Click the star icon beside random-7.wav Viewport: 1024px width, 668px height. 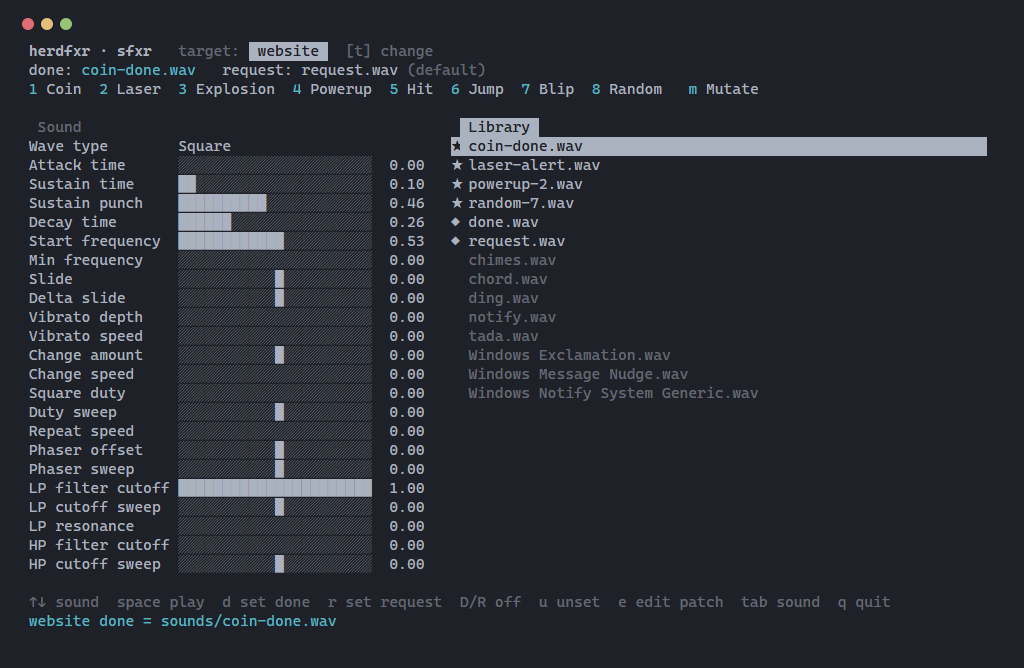tap(456, 202)
